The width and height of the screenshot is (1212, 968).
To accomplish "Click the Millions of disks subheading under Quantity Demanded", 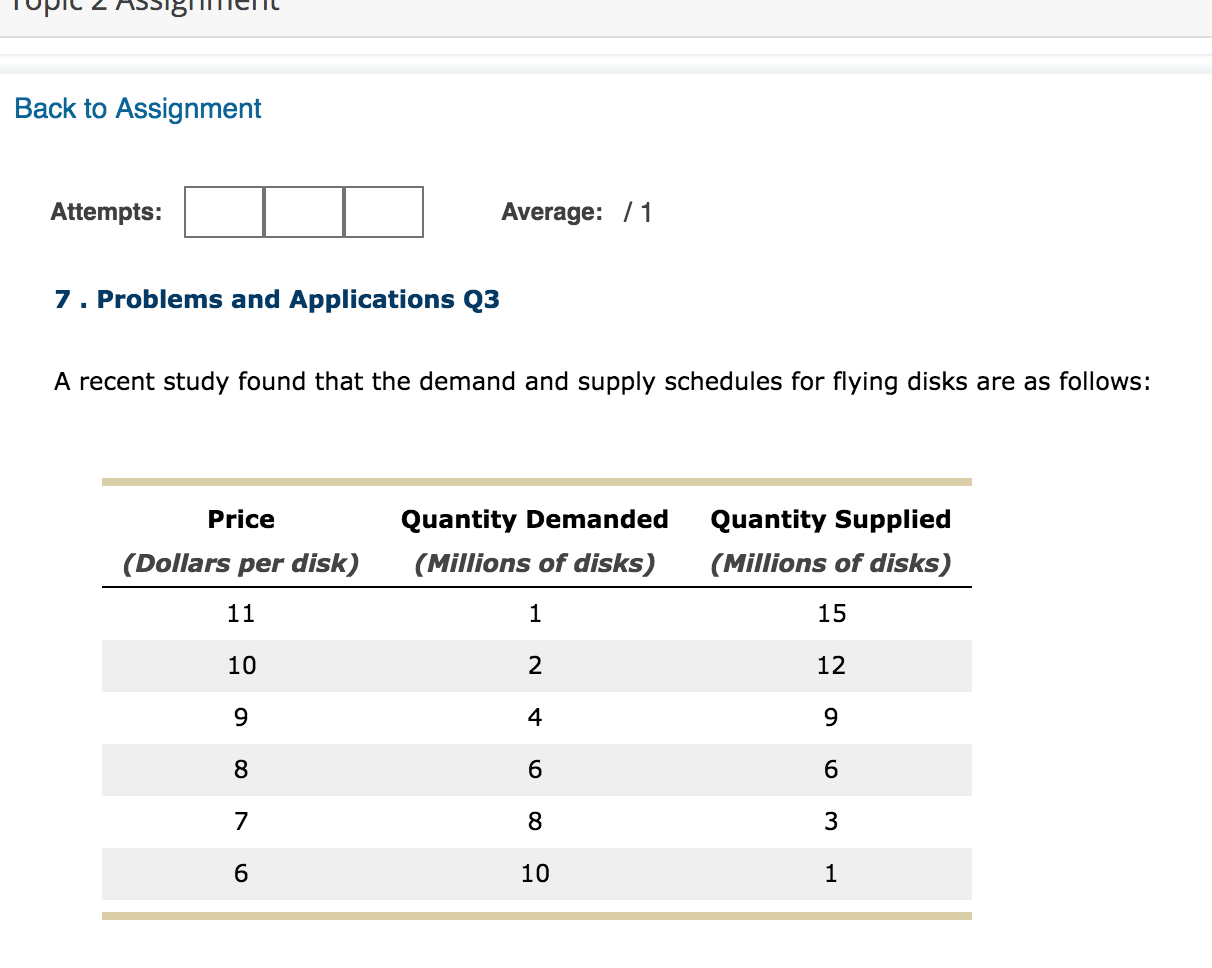I will 534,562.
